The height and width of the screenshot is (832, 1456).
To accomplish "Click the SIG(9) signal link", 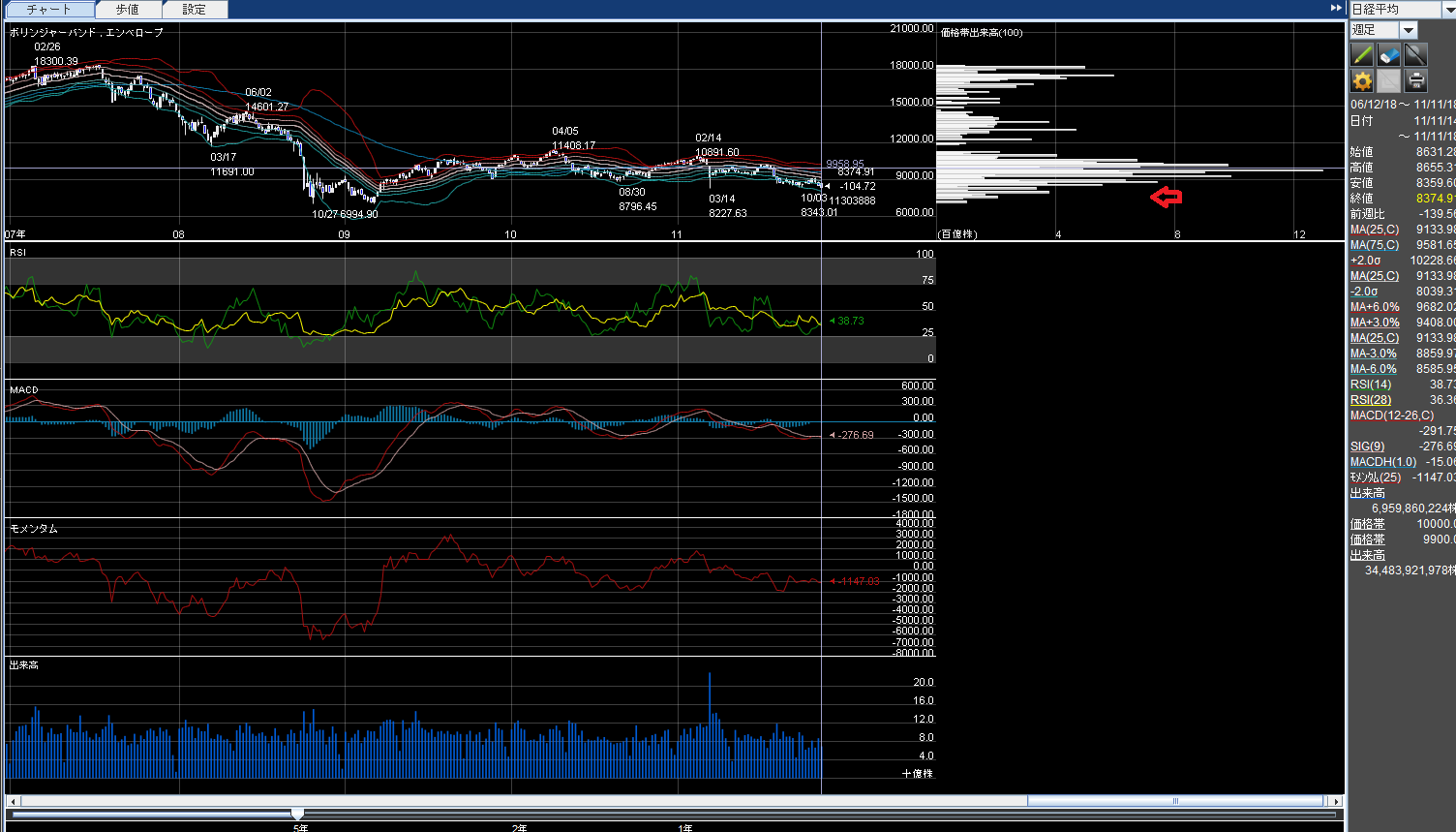I will click(1367, 447).
